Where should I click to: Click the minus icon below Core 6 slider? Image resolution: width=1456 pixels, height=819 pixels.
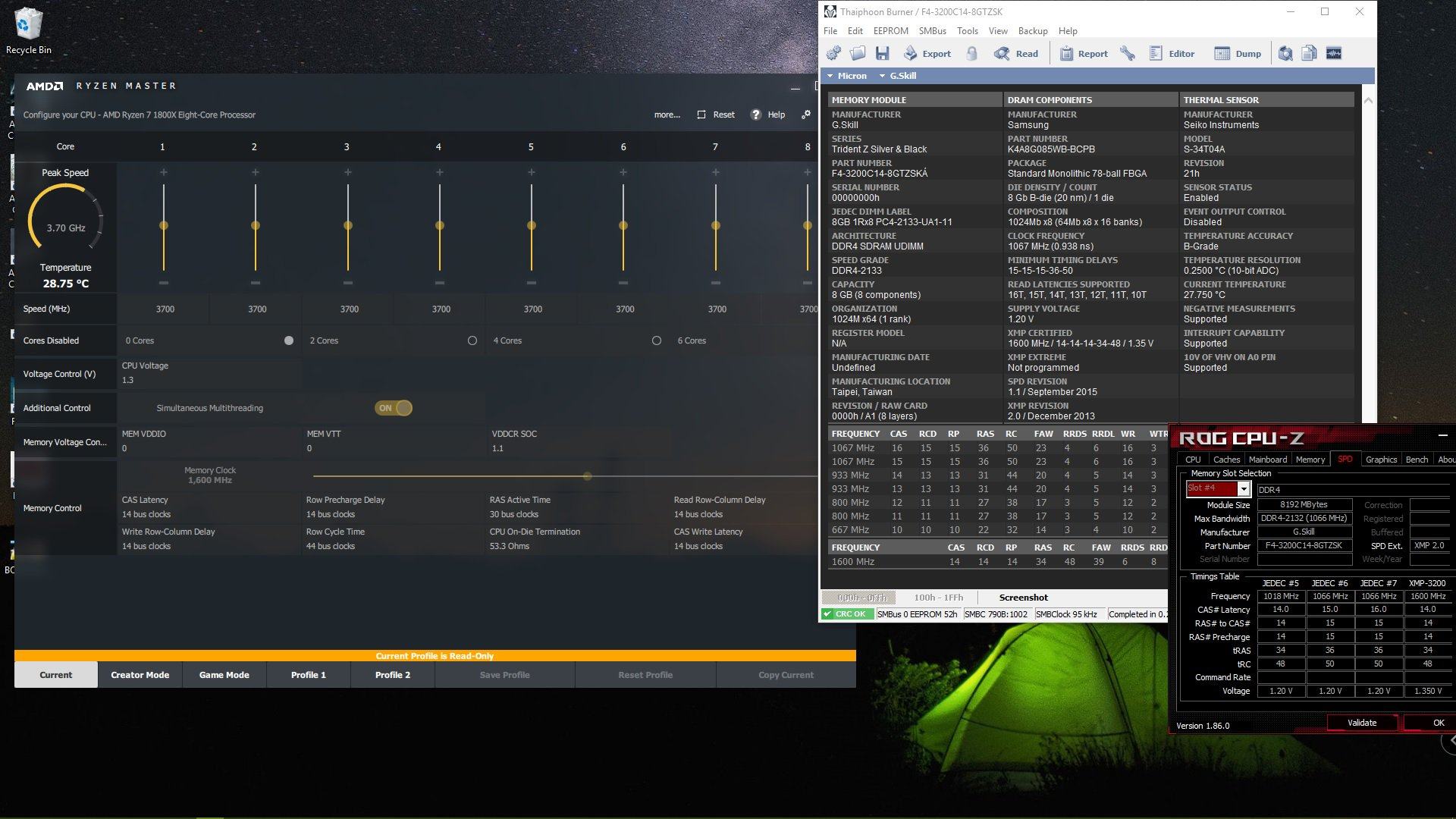coord(623,283)
